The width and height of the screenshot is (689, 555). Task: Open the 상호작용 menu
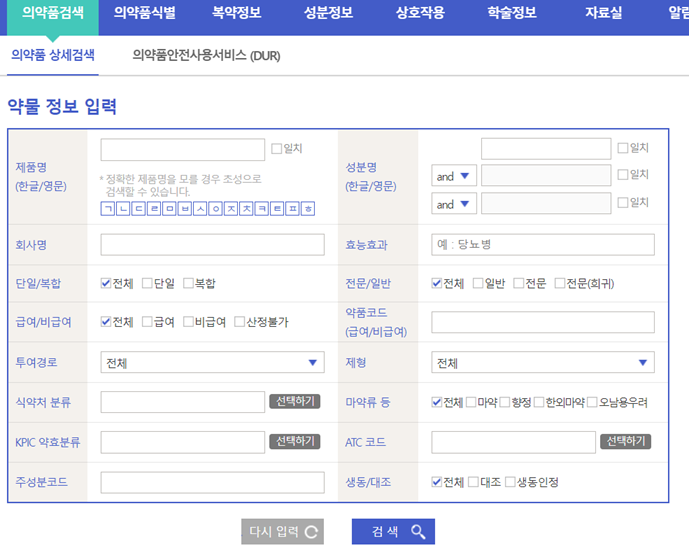(420, 12)
